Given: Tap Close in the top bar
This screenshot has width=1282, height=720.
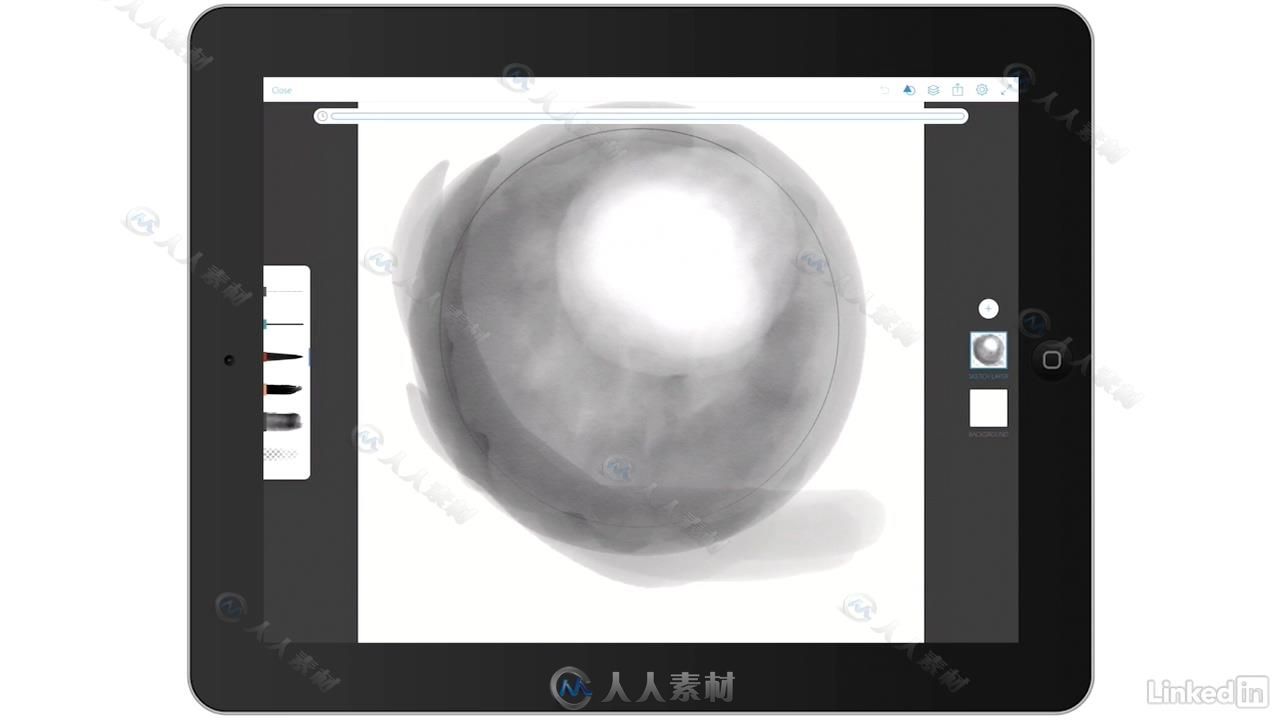Looking at the screenshot, I should (282, 90).
